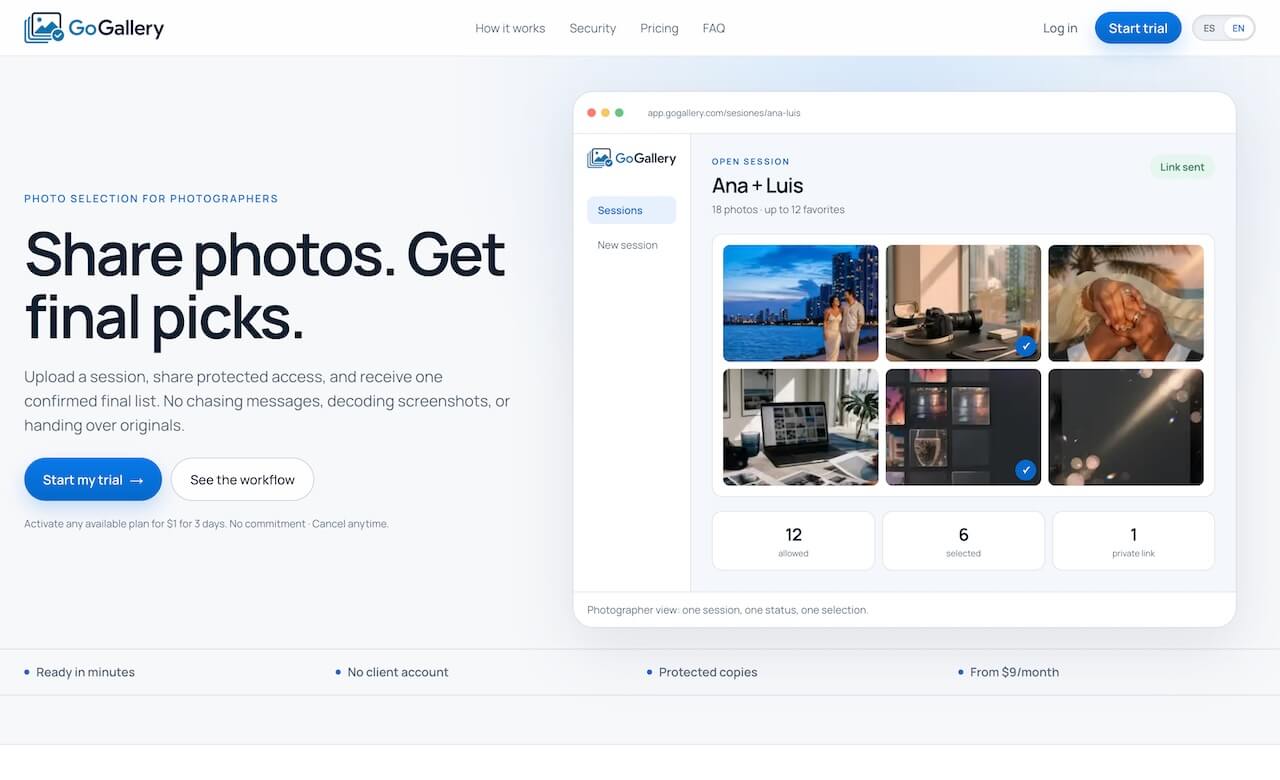
Task: Click the Start my trial button
Action: click(x=93, y=480)
